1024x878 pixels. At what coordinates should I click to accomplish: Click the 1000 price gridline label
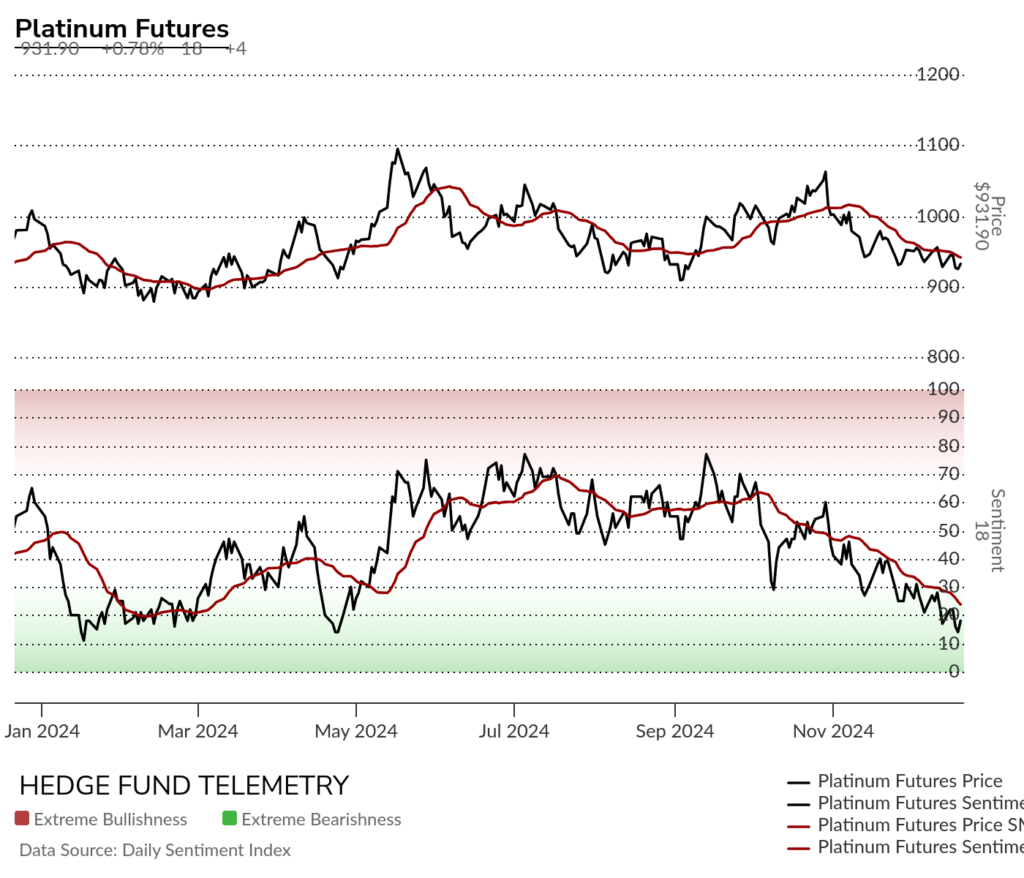click(938, 216)
